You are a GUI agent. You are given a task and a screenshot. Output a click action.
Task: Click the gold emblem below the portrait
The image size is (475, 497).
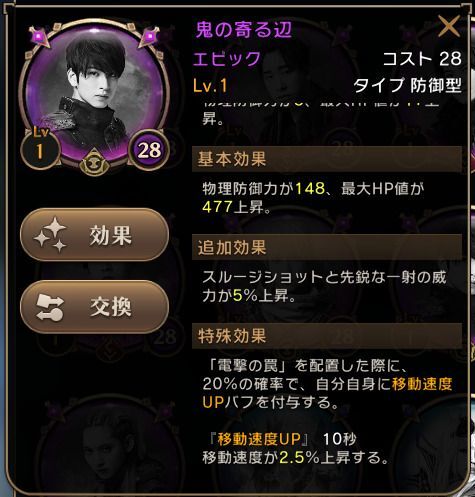94,162
